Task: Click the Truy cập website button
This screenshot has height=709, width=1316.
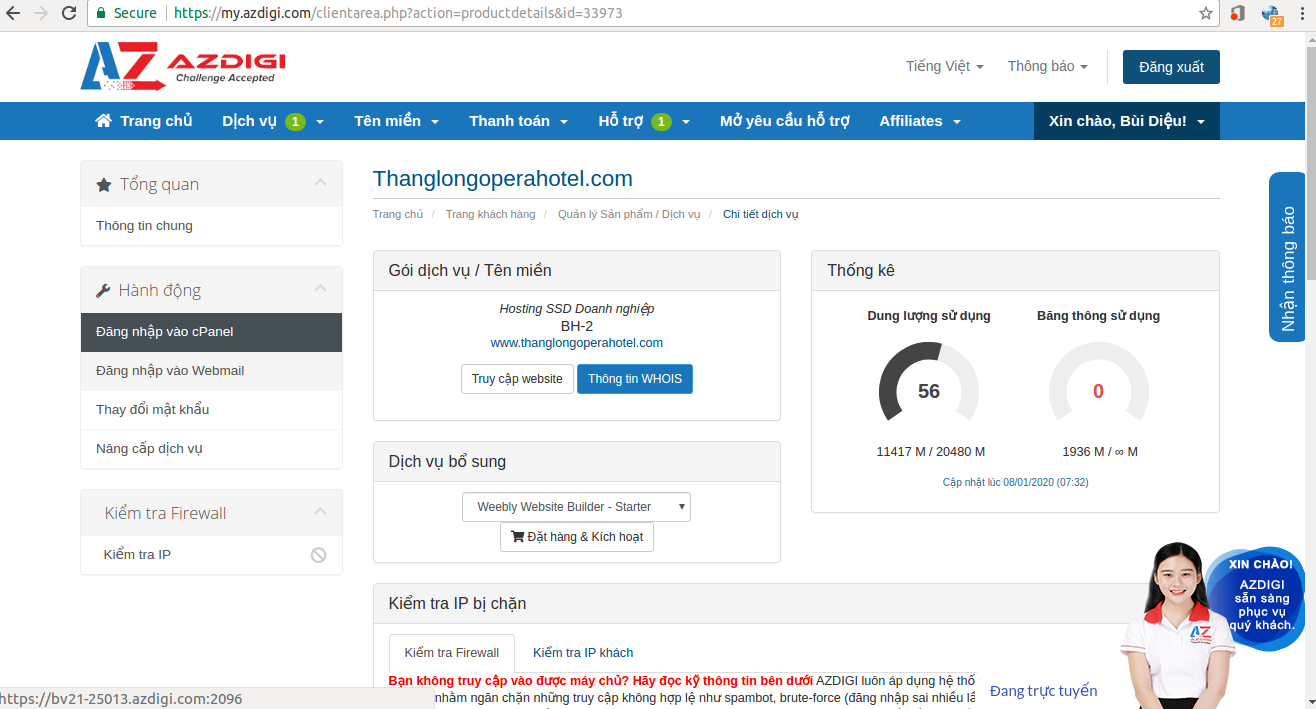Action: (x=517, y=379)
